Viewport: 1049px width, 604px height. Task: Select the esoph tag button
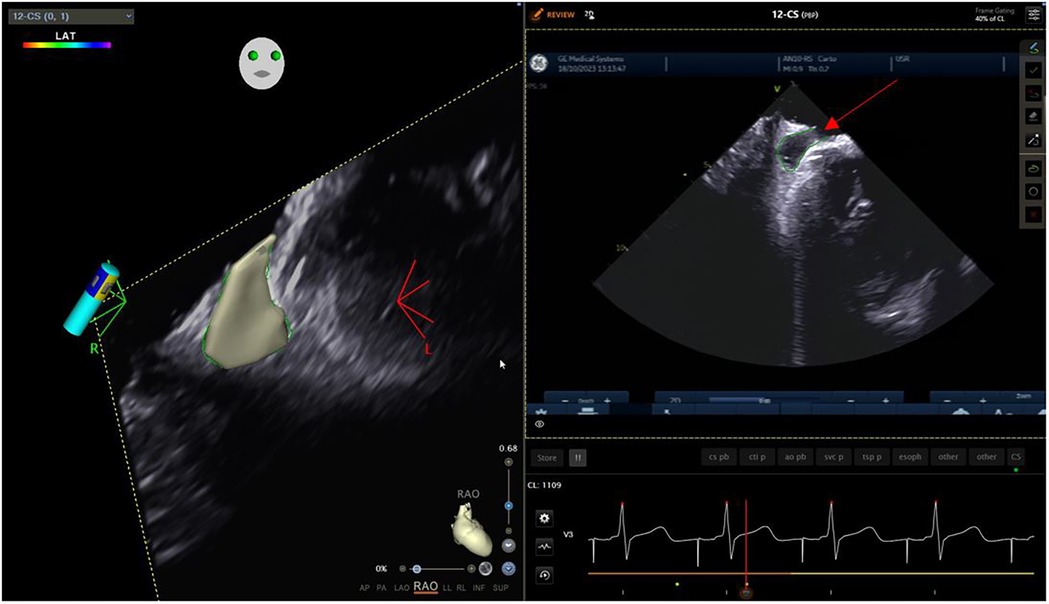click(910, 457)
